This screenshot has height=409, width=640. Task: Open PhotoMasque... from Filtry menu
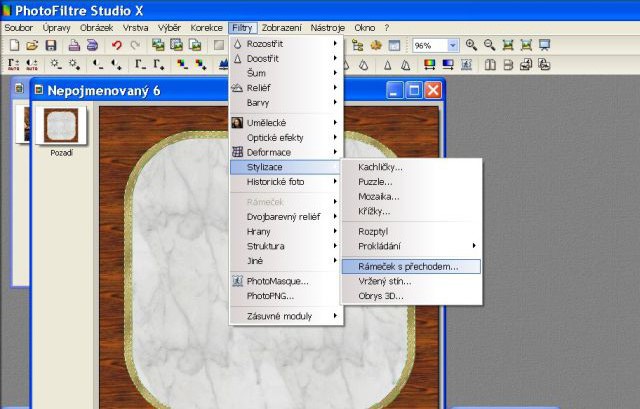(x=287, y=281)
